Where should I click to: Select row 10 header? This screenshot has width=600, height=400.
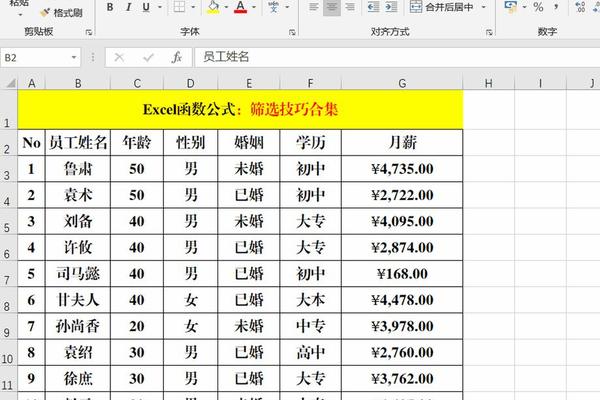click(x=8, y=353)
